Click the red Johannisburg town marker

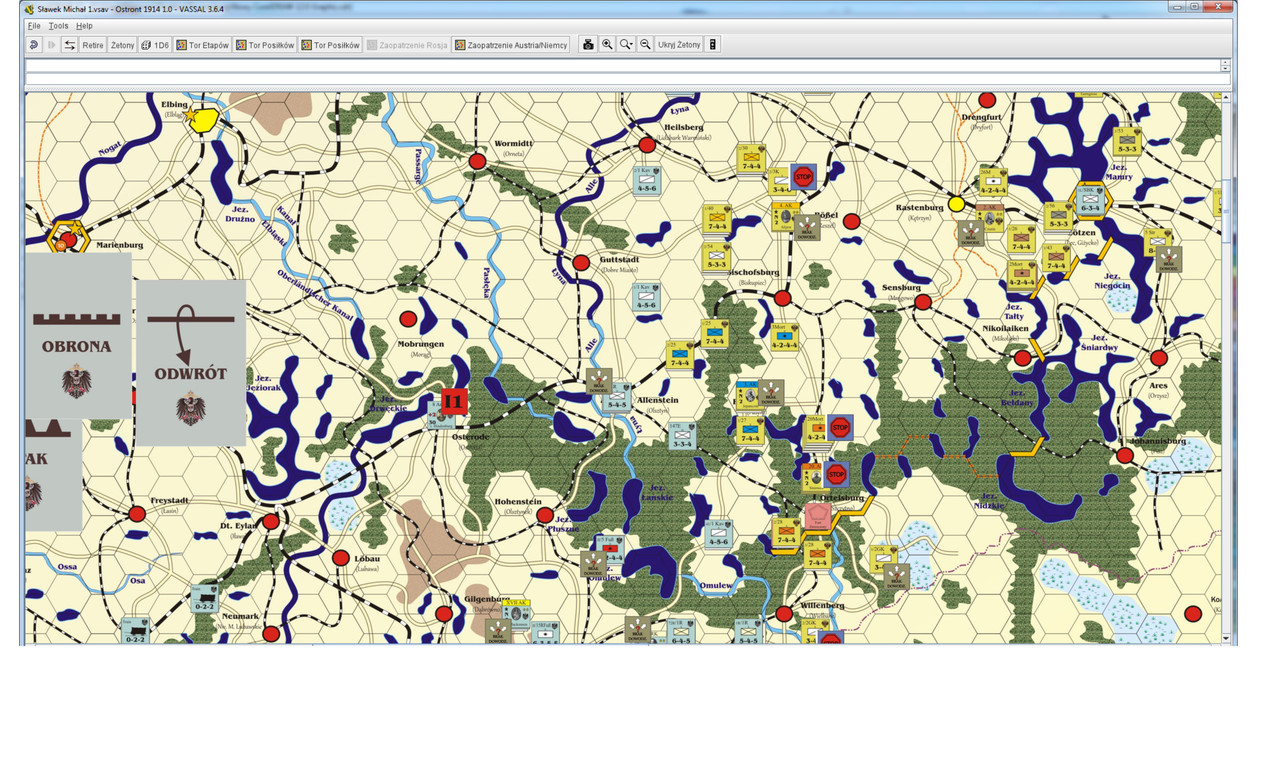(1125, 456)
